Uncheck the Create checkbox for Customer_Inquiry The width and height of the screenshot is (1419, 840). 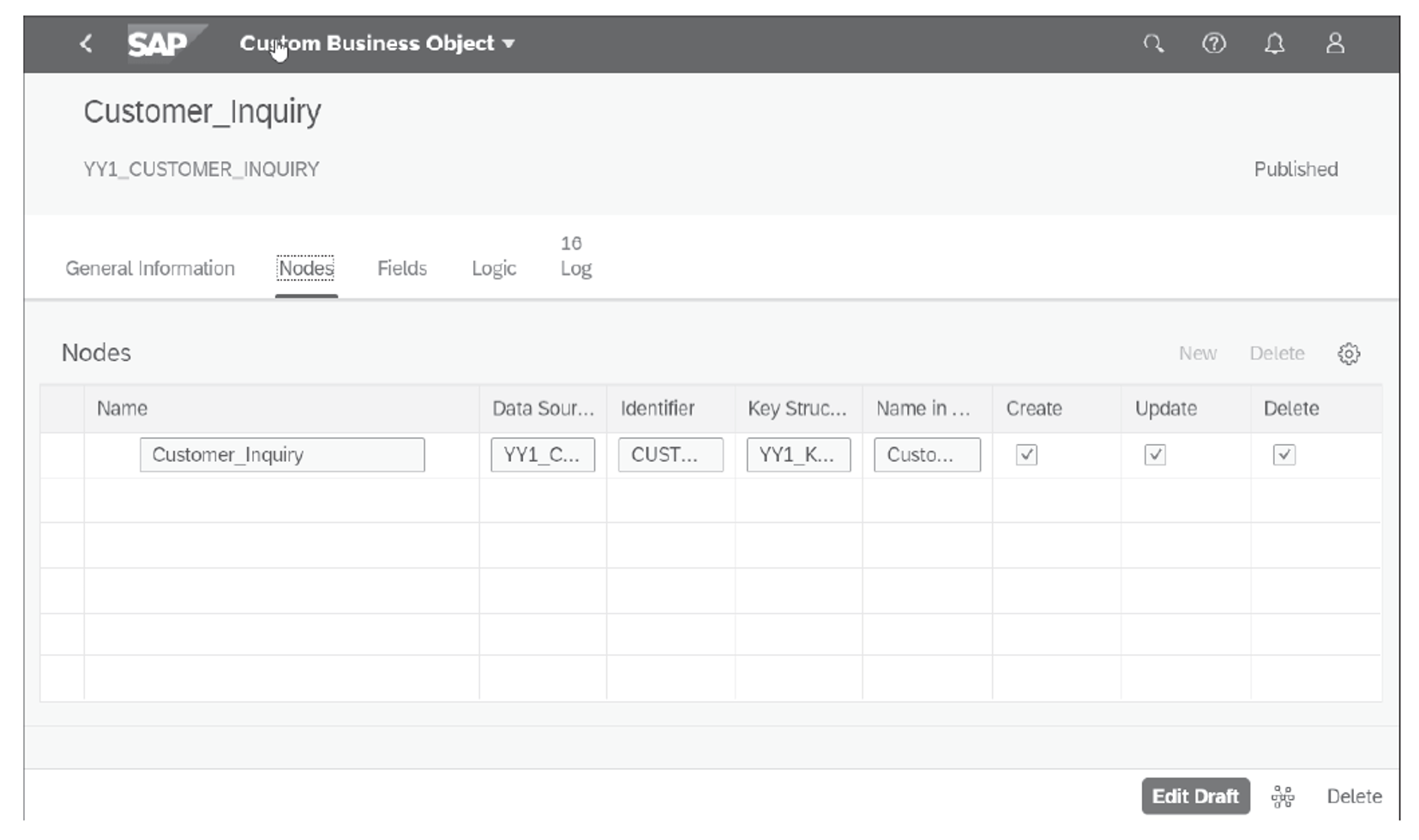click(x=1025, y=455)
